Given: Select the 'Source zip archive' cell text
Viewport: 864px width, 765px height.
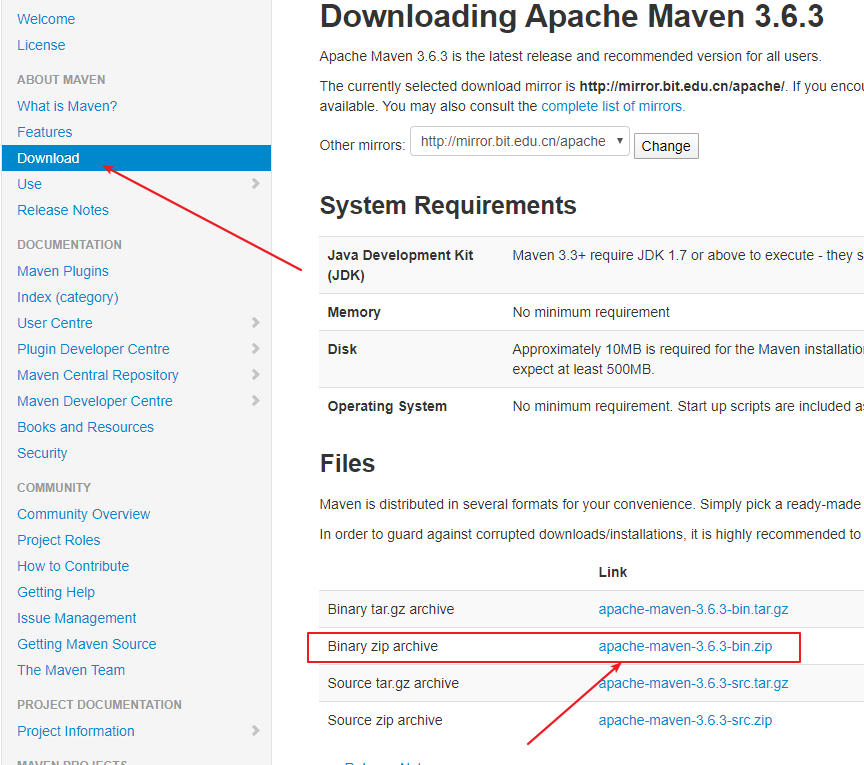Looking at the screenshot, I should 385,720.
